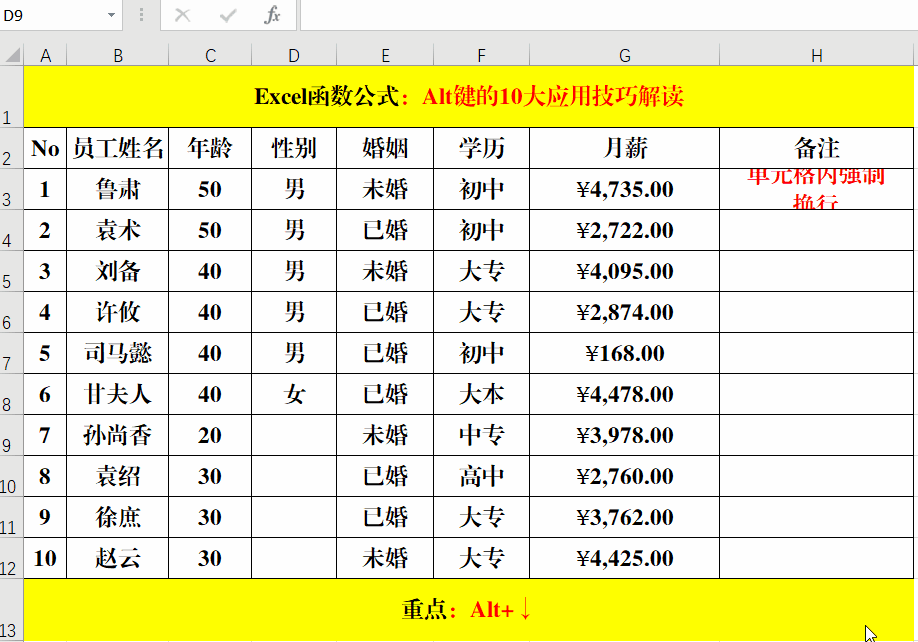
Task: Select the cell with name '赵云'
Action: tap(118, 558)
